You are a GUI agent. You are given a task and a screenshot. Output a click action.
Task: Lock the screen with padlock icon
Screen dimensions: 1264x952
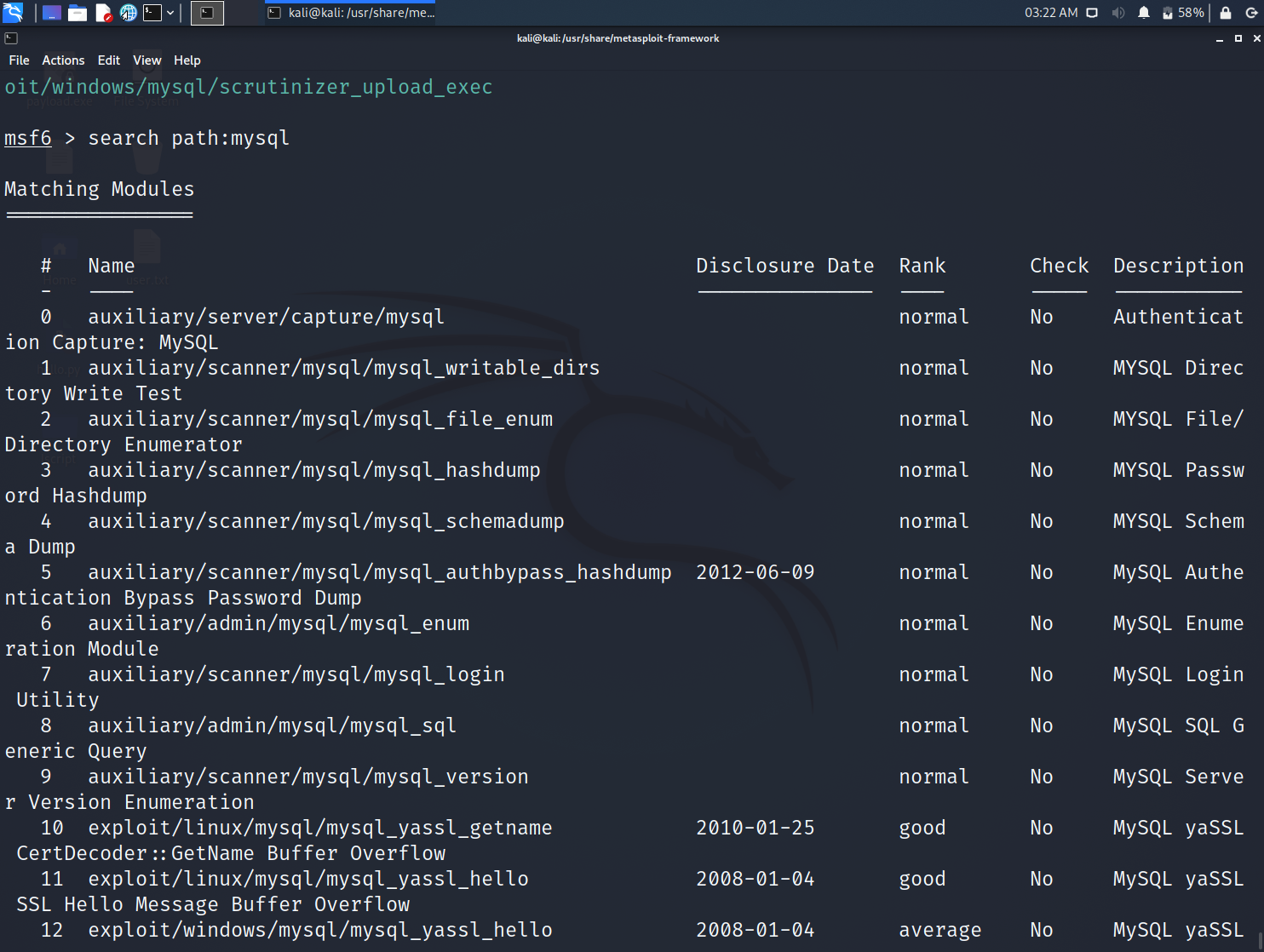[x=1226, y=13]
